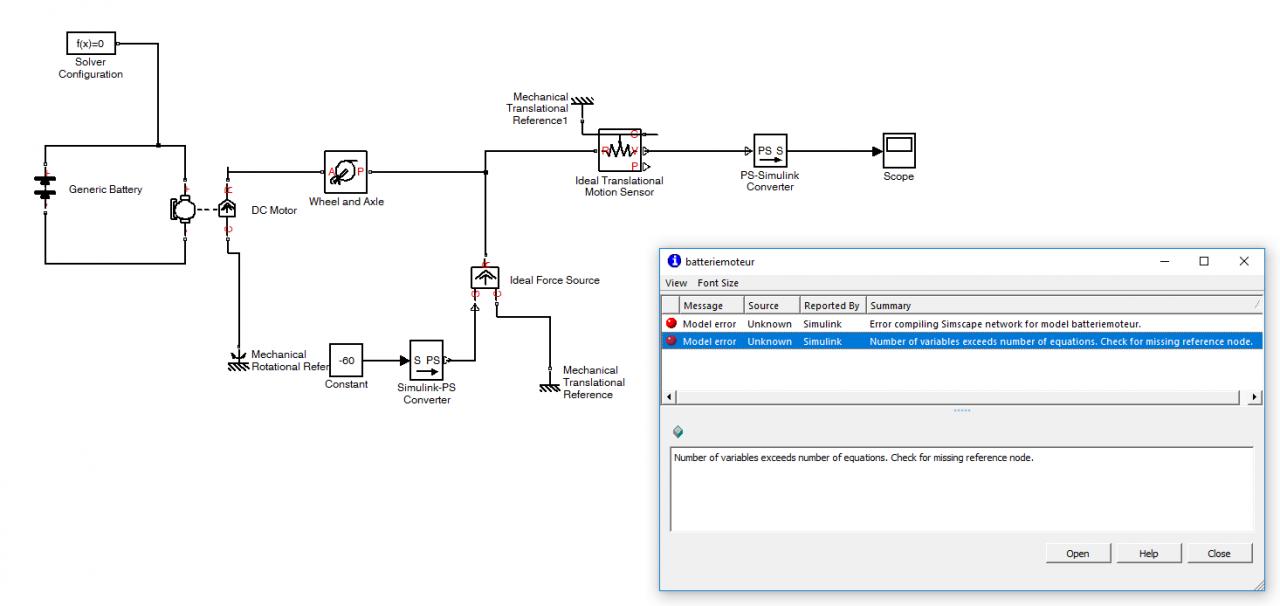The height and width of the screenshot is (606, 1280).
Task: Click the 'Wheel and Axle' label
Action: tap(346, 202)
